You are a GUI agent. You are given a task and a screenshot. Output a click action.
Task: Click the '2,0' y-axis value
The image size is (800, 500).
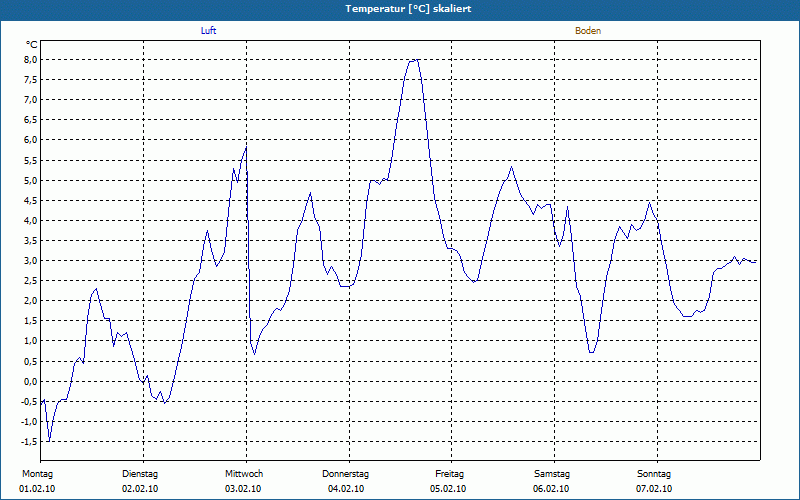[31, 301]
